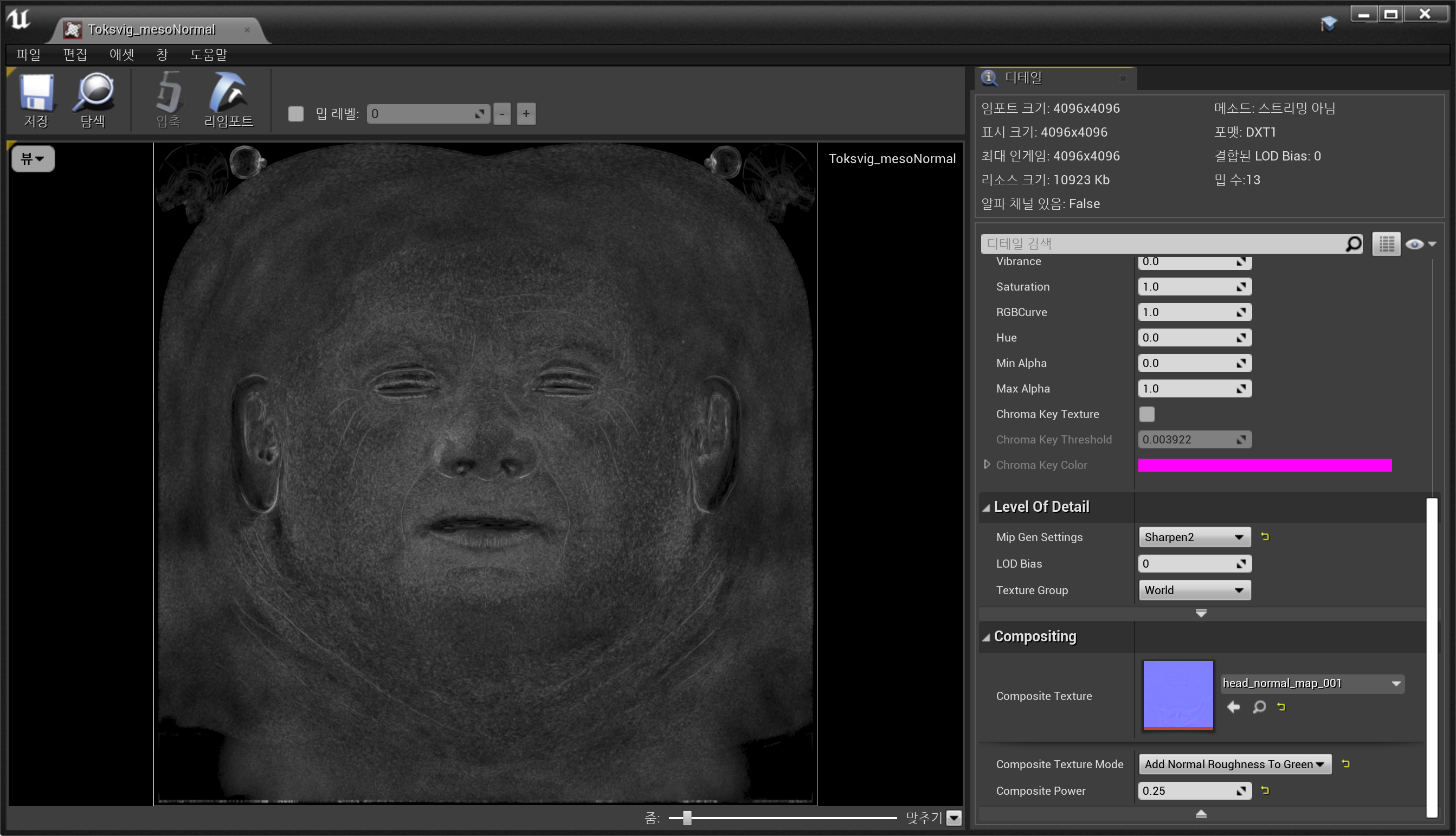Open the Asset (애셋) menu

click(121, 55)
